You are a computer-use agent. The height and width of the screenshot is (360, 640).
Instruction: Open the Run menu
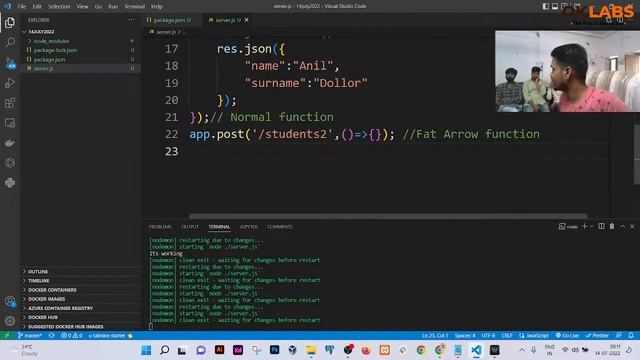point(113,7)
